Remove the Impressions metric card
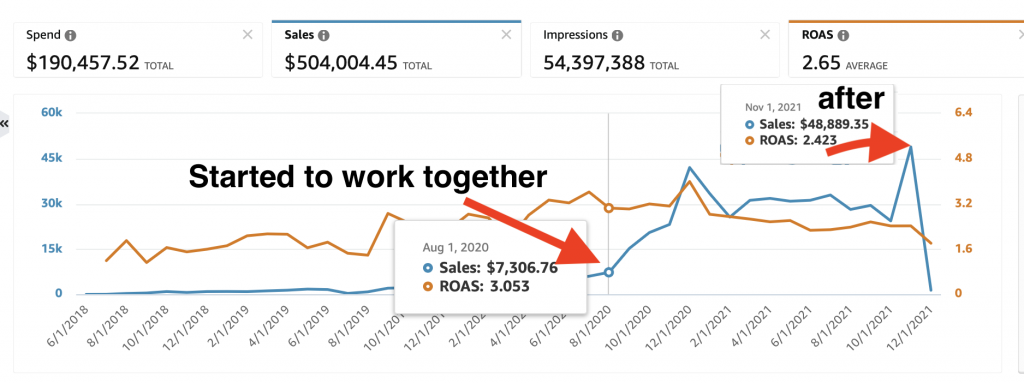1024x383 pixels. (x=765, y=35)
